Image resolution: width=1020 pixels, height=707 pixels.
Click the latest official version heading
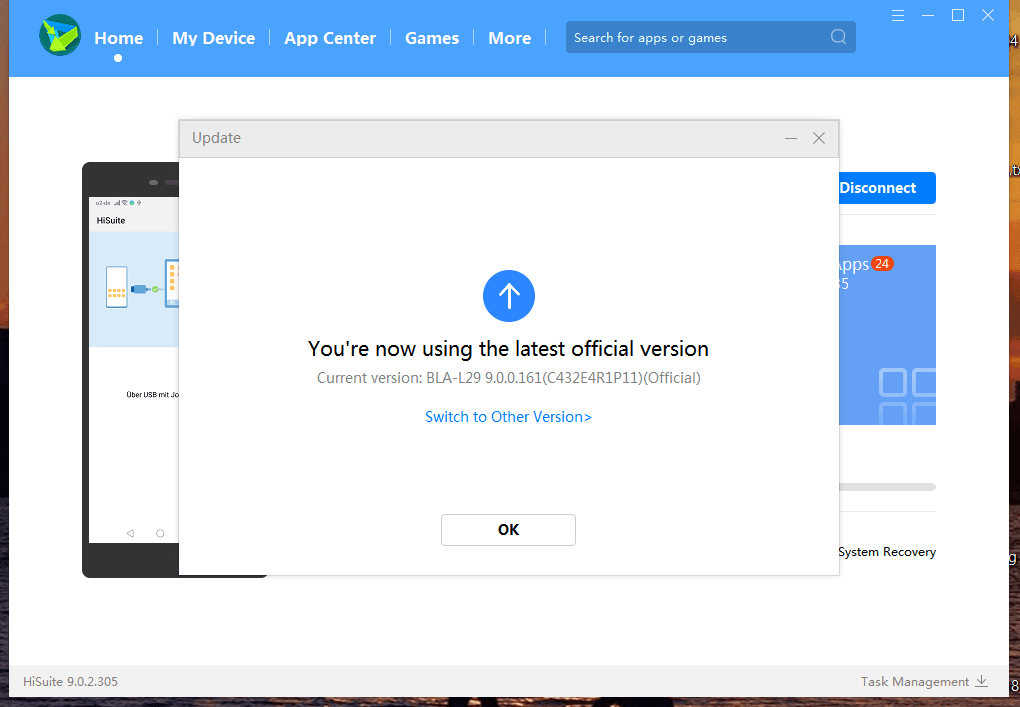[x=508, y=349]
